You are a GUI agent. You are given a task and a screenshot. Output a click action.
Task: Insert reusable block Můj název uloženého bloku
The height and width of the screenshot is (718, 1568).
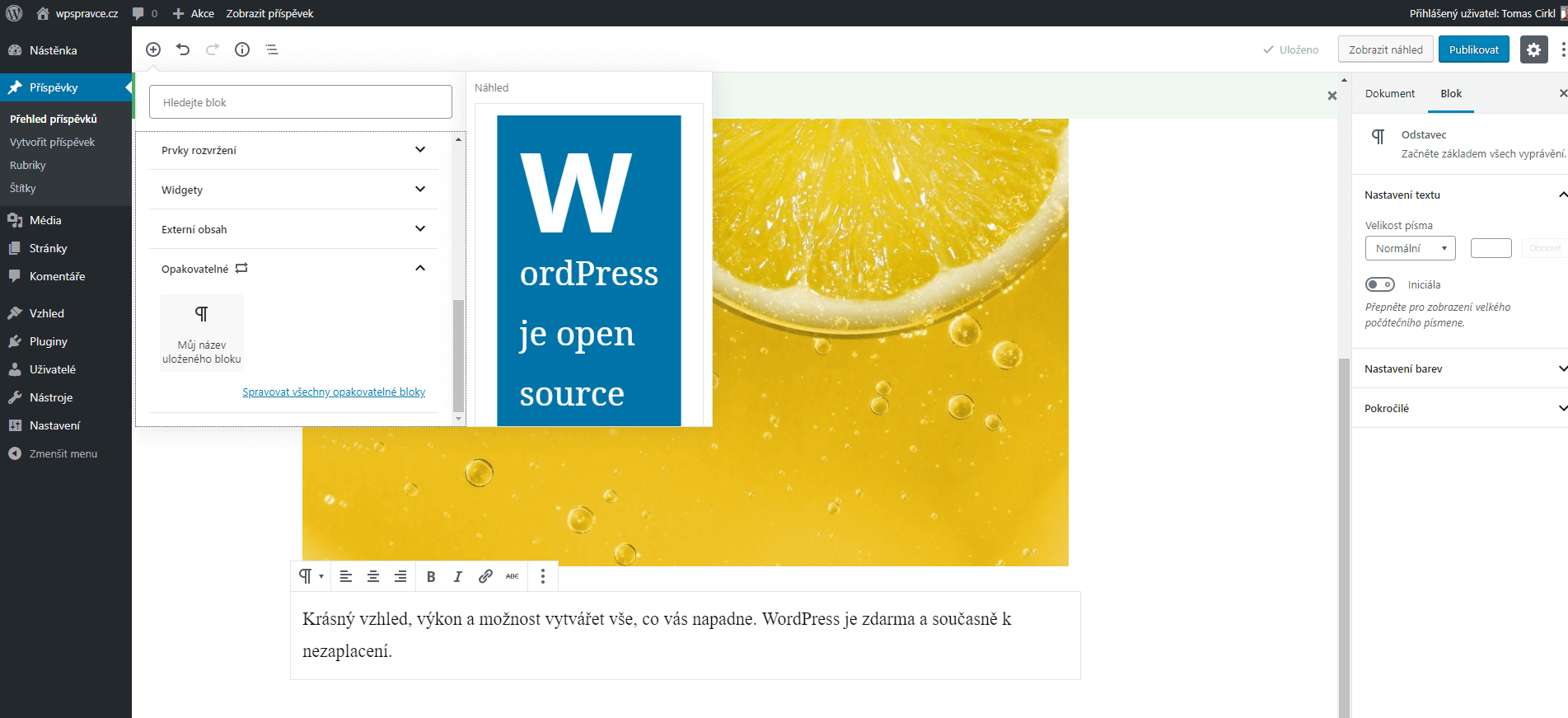click(202, 333)
